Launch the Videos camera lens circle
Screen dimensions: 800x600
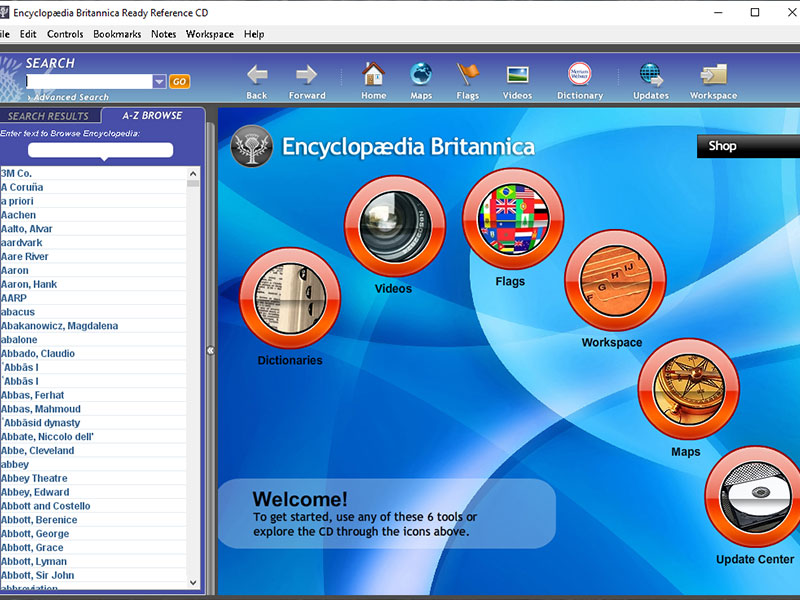click(x=395, y=226)
